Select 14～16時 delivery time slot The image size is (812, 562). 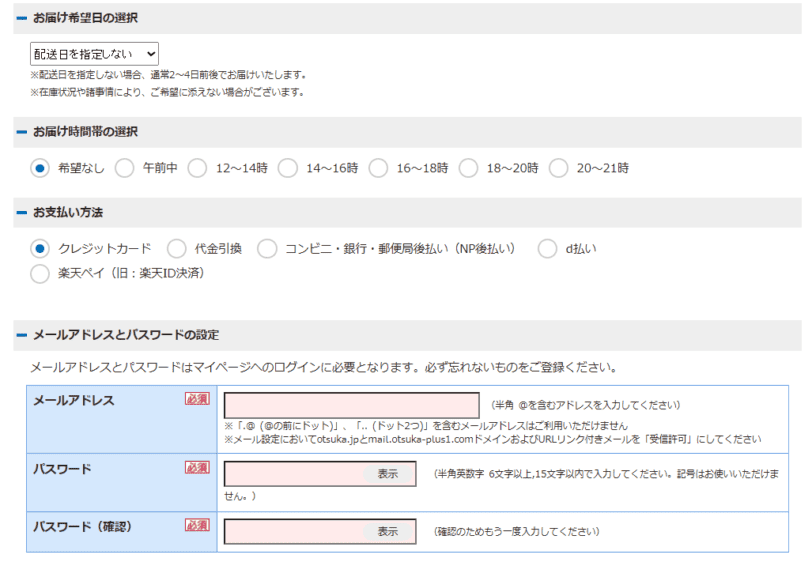coord(288,168)
